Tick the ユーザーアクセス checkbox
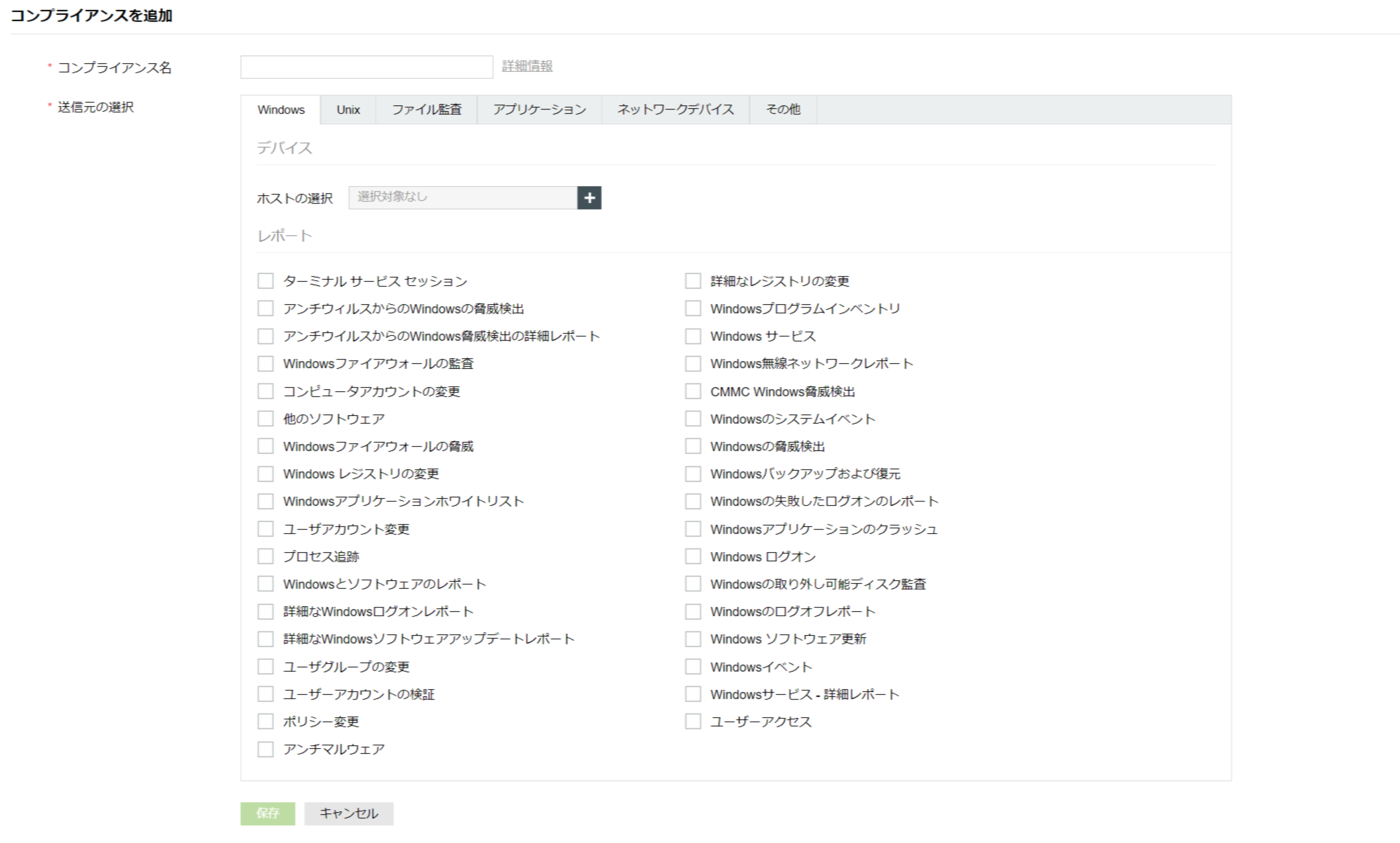This screenshot has width=1400, height=843. [x=693, y=721]
